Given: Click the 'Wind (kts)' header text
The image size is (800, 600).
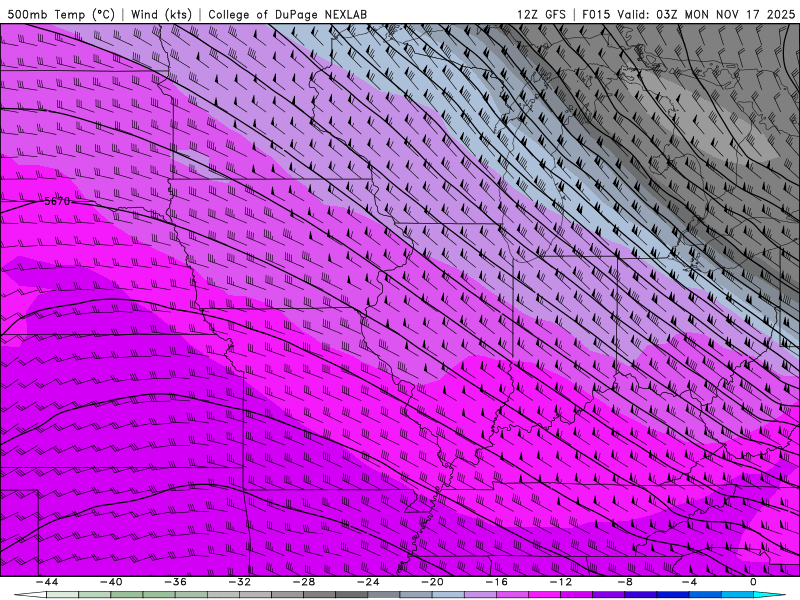Looking at the screenshot, I should (161, 14).
